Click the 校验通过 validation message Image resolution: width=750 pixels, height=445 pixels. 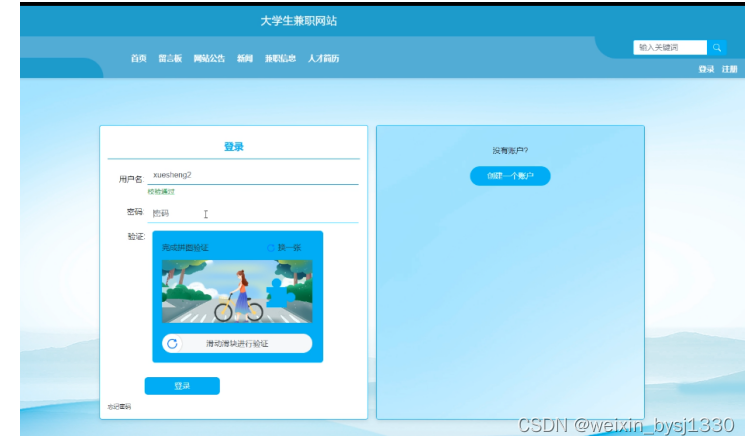(161, 192)
